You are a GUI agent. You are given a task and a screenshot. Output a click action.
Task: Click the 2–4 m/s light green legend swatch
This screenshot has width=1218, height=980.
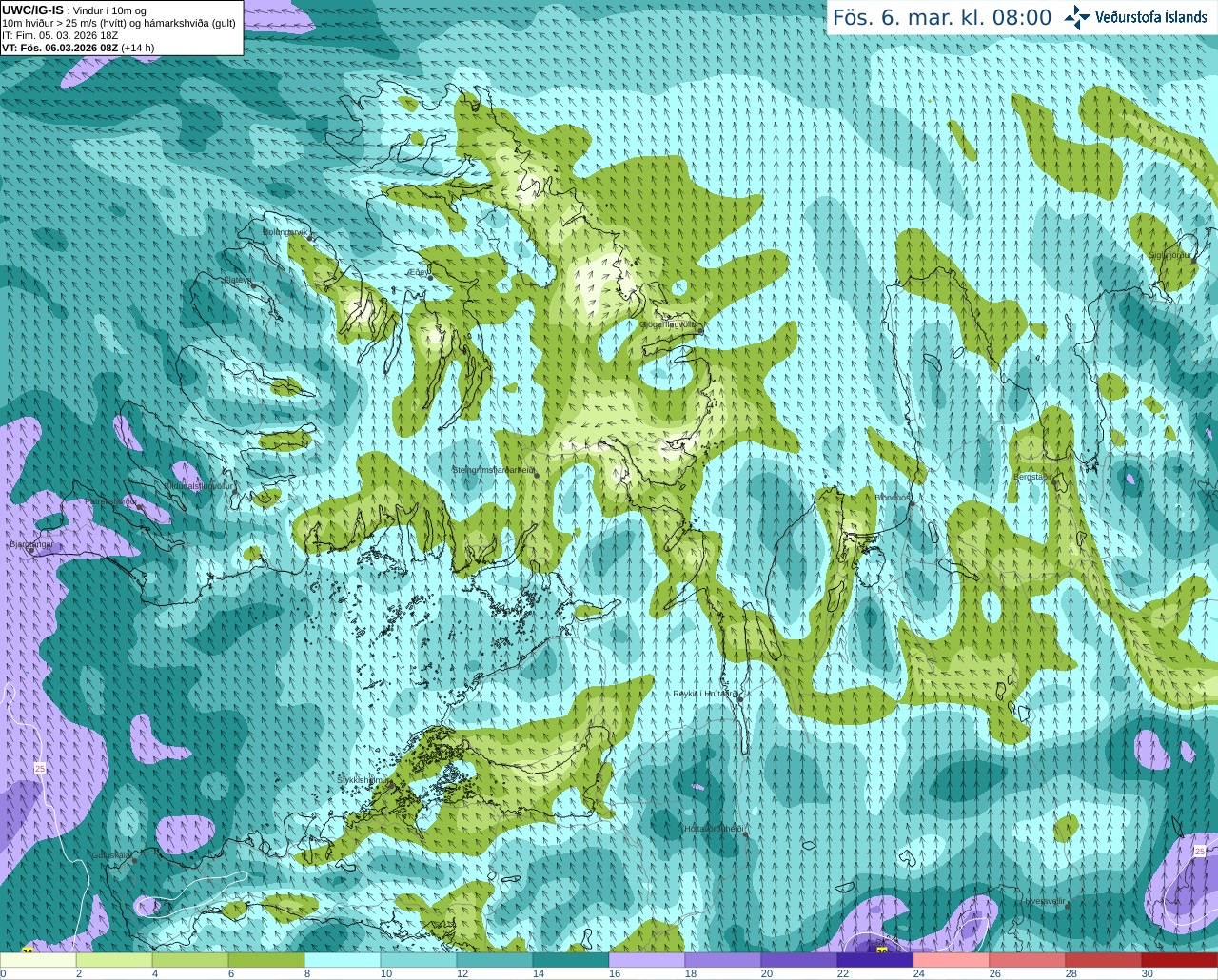[x=114, y=960]
